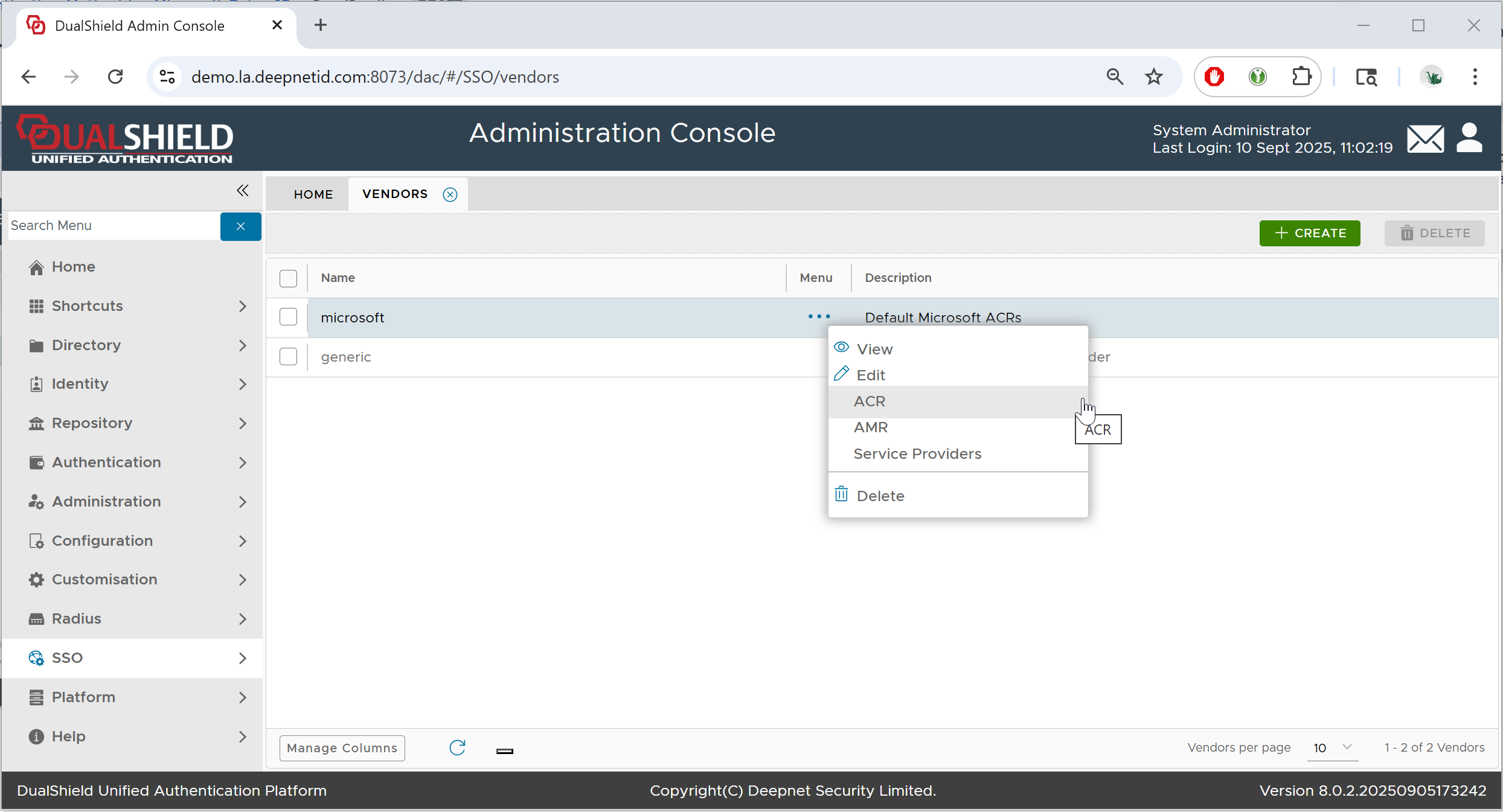
Task: Open the three-dots menu for microsoft
Action: click(x=819, y=316)
